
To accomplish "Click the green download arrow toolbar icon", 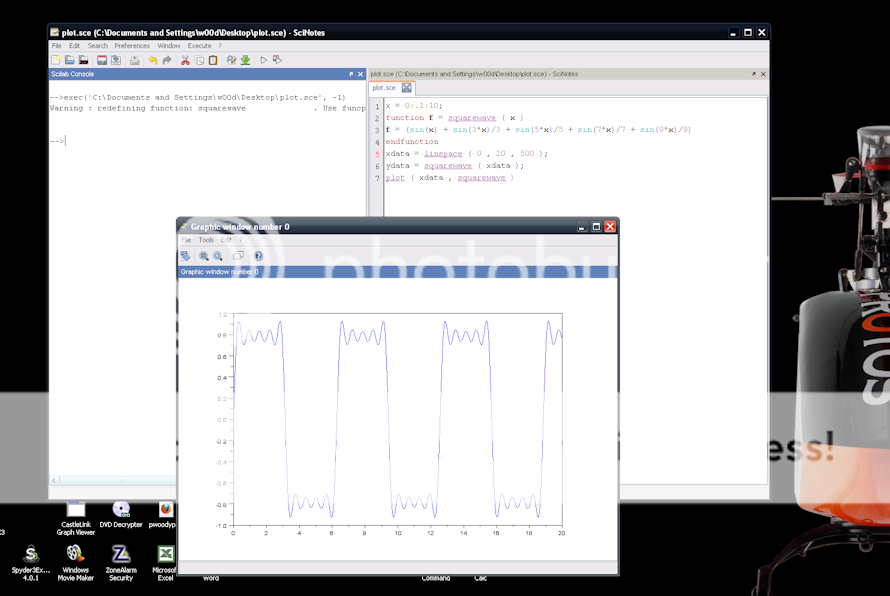I will (x=246, y=60).
